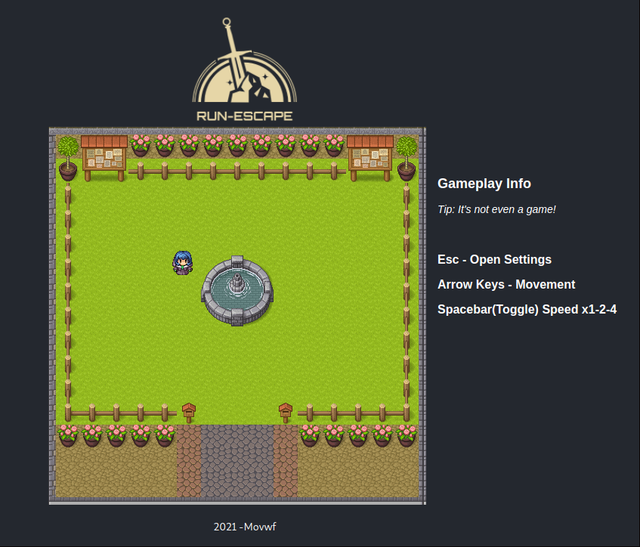Viewport: 640px width, 547px height.
Task: Click the potted tree in the top-left corner
Action: pos(68,158)
